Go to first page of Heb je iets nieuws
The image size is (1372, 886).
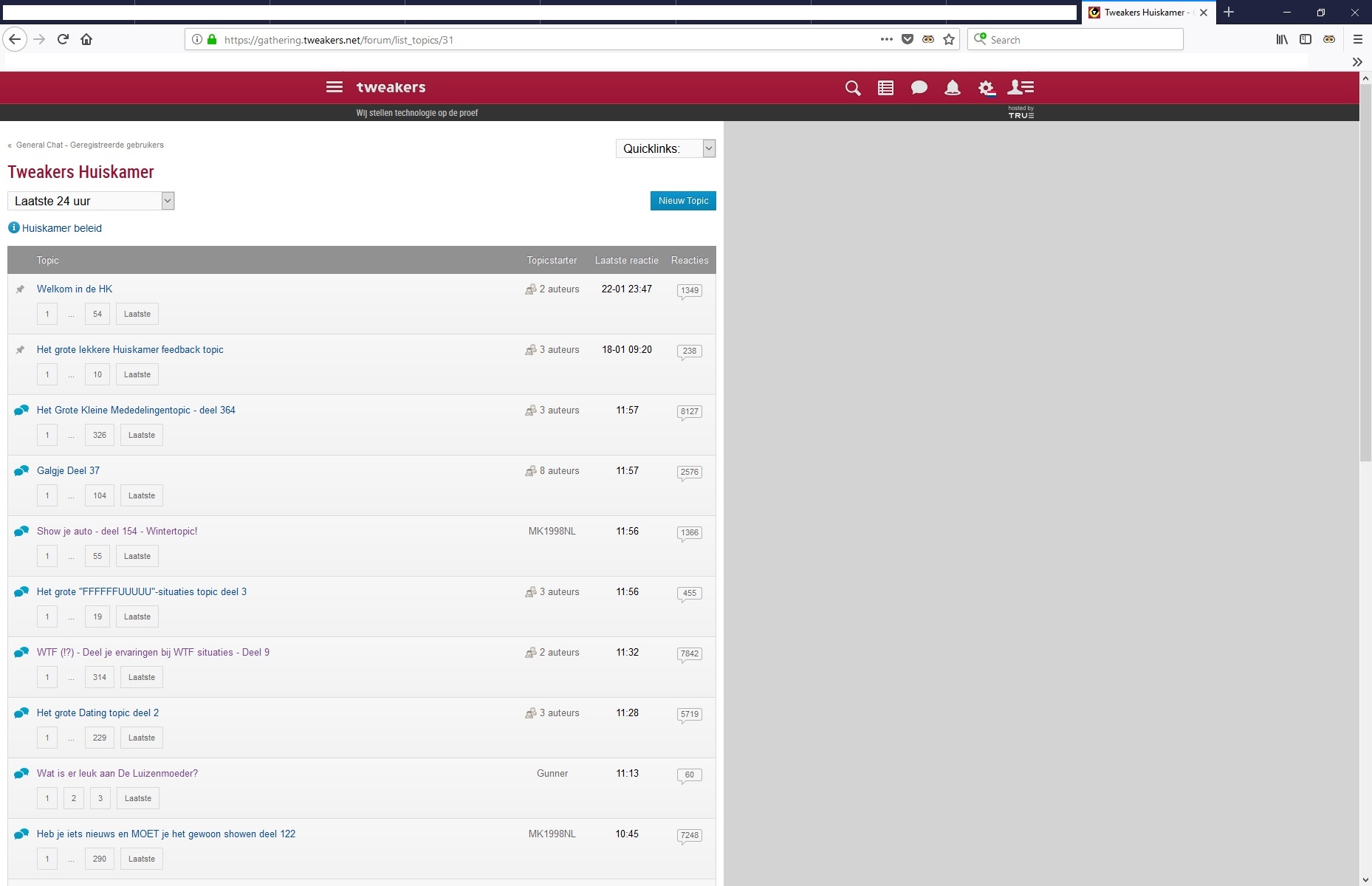pos(47,859)
